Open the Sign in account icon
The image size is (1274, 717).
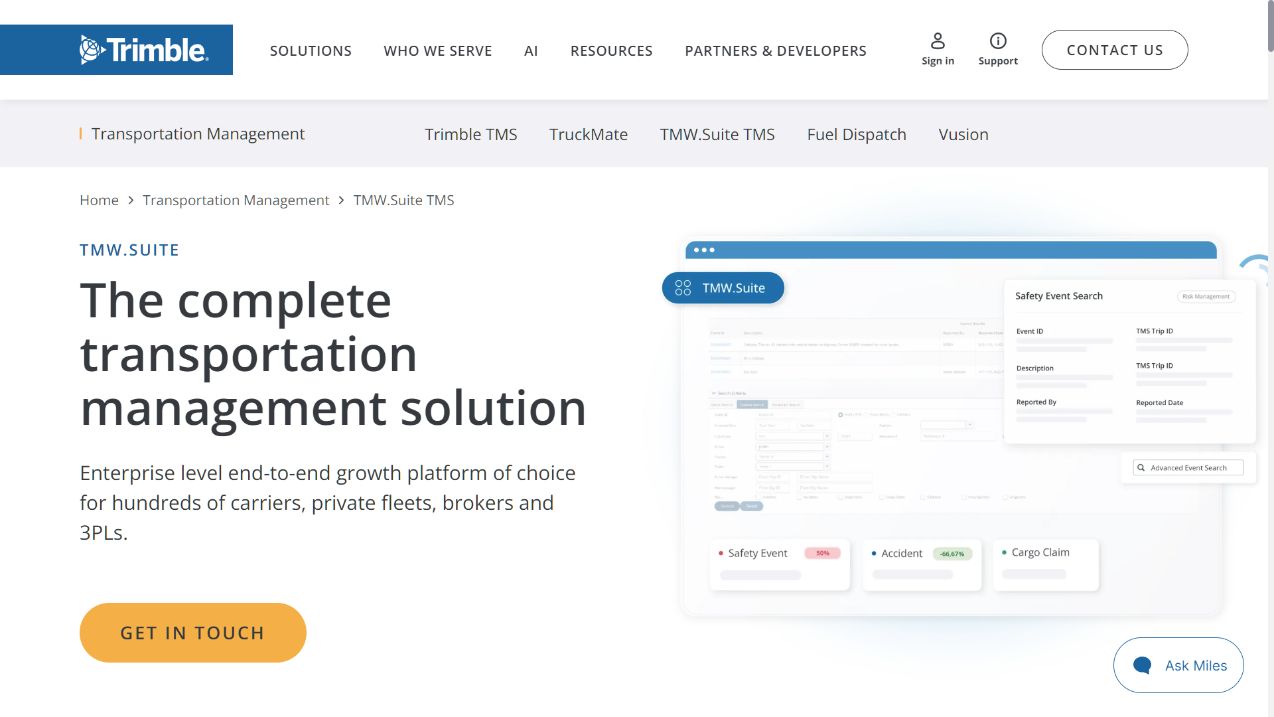[938, 41]
